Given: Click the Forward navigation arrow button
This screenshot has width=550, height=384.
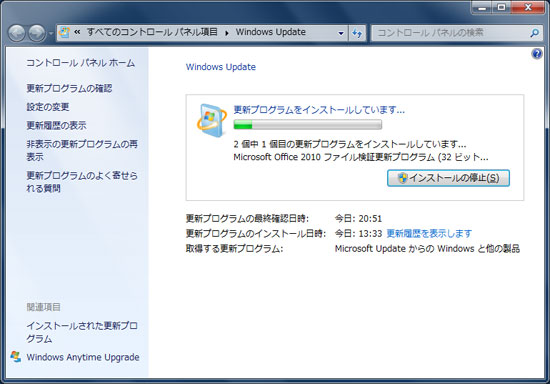Looking at the screenshot, I should [x=36, y=34].
